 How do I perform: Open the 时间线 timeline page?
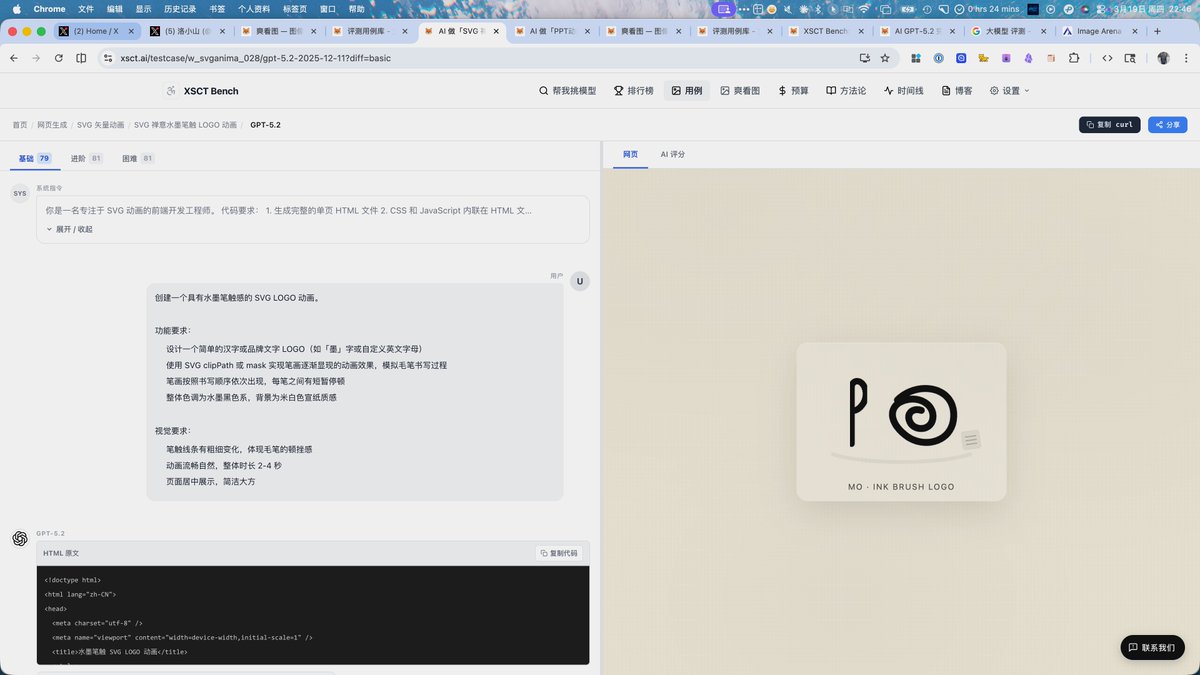point(903,90)
